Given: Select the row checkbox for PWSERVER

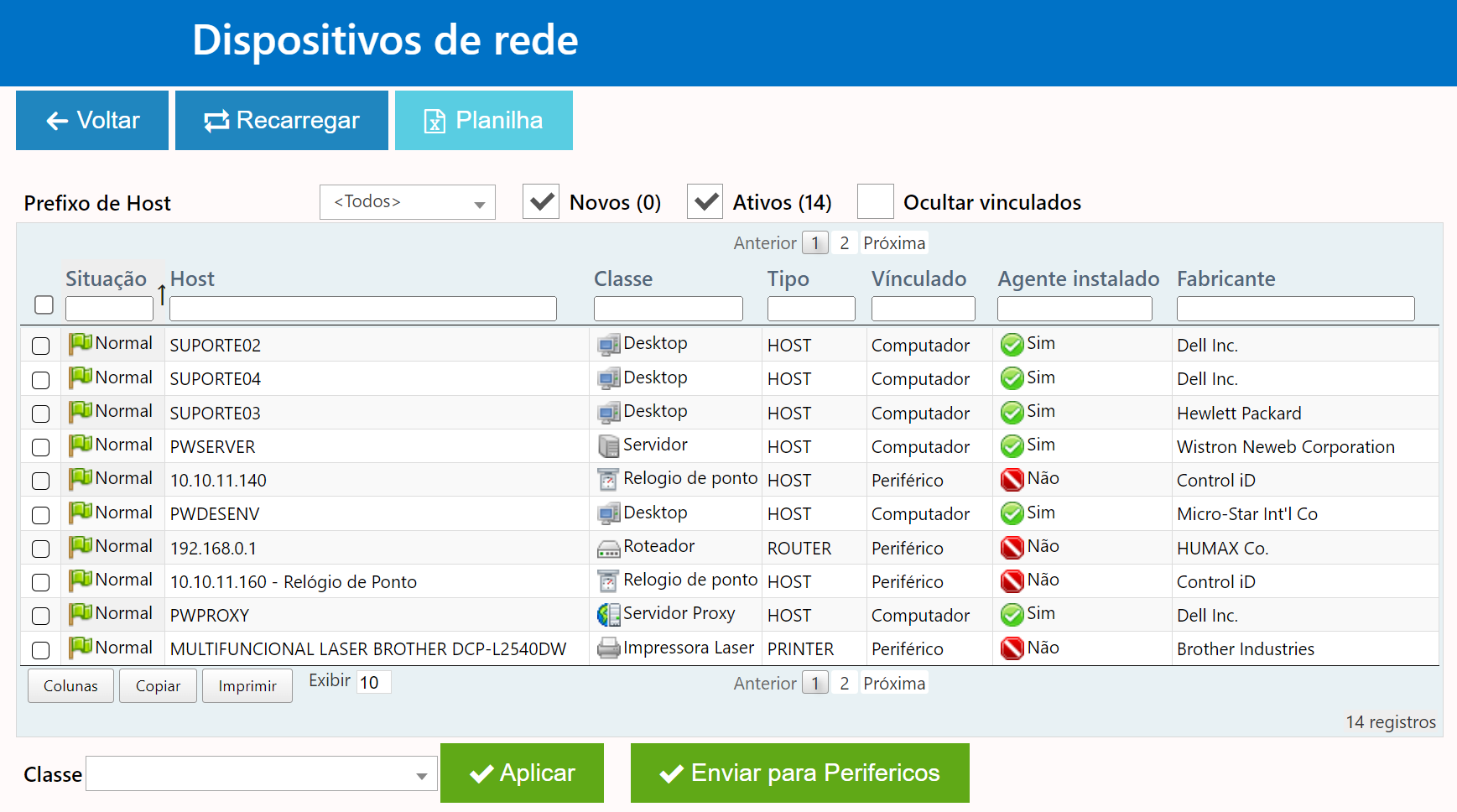Looking at the screenshot, I should pos(41,447).
